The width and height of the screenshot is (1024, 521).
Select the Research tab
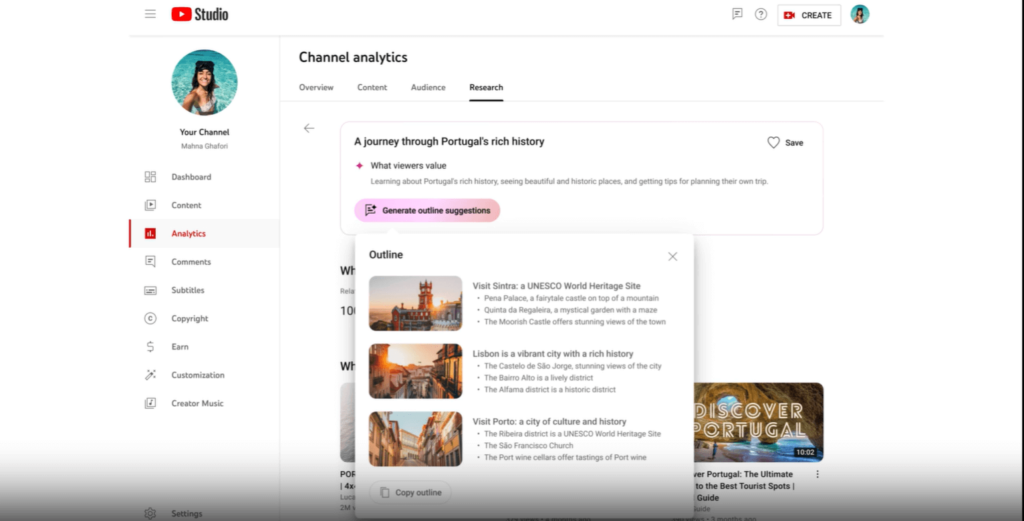(486, 87)
